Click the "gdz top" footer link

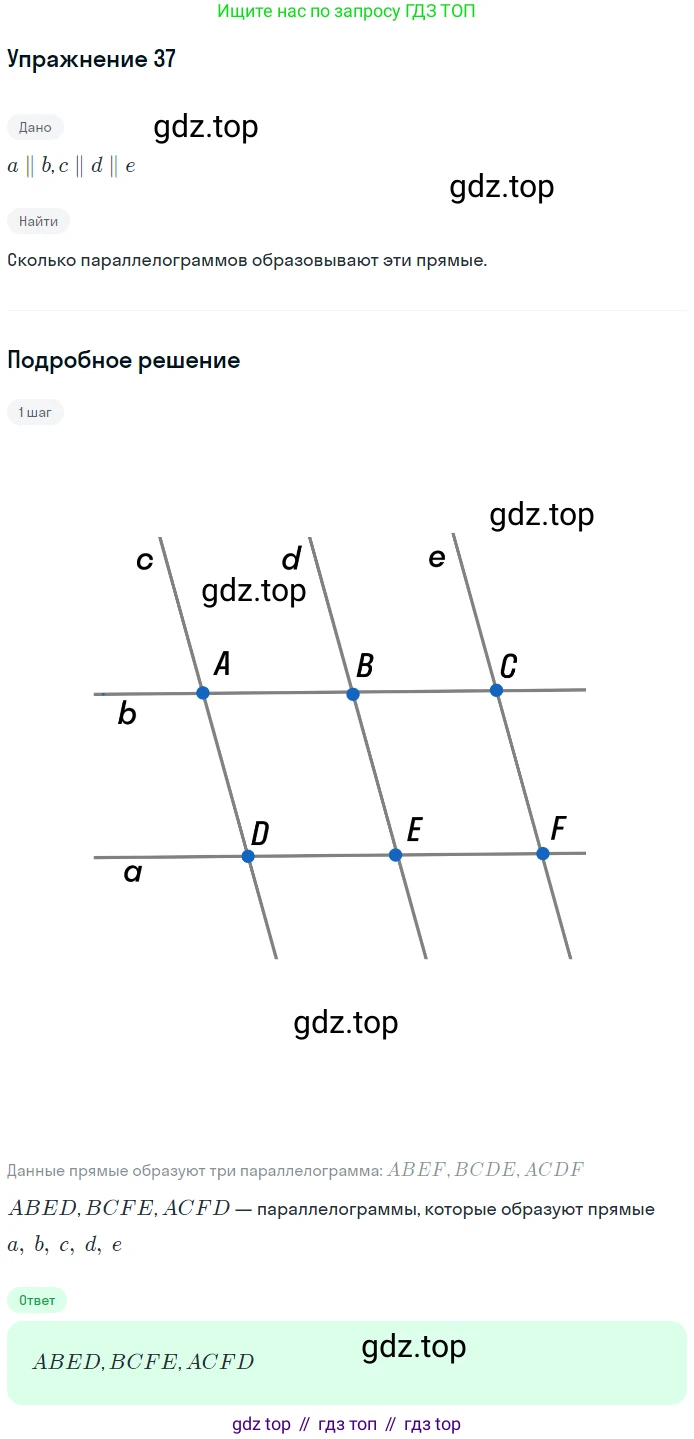(x=261, y=1424)
